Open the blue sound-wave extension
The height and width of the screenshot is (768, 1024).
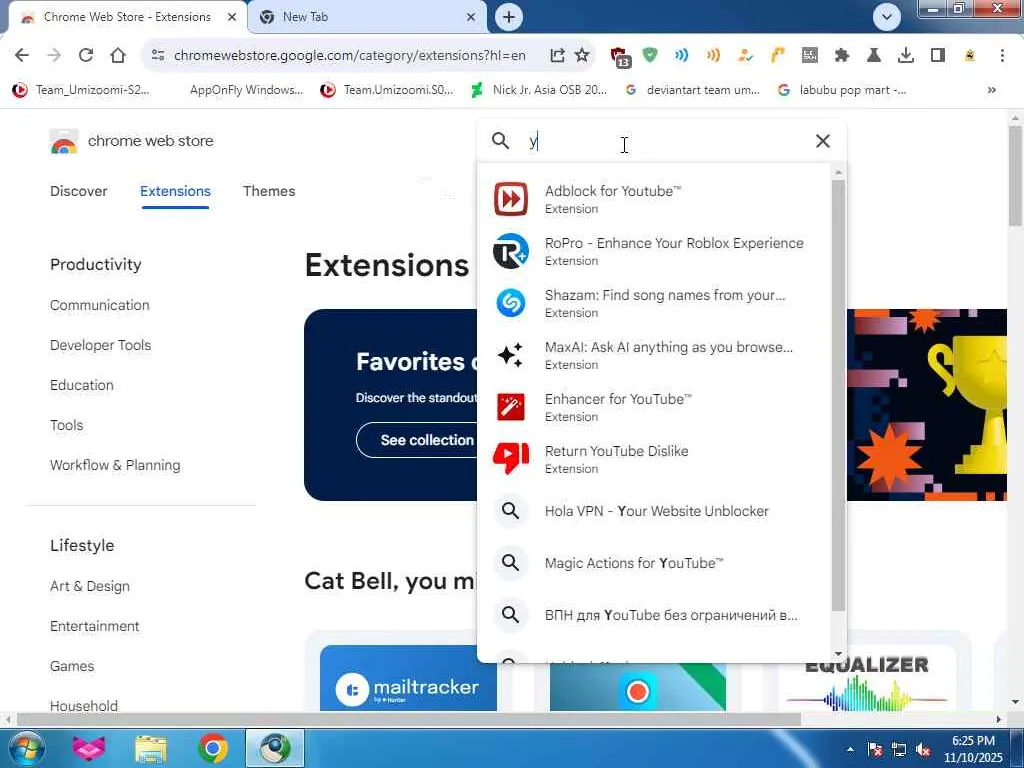pos(681,56)
